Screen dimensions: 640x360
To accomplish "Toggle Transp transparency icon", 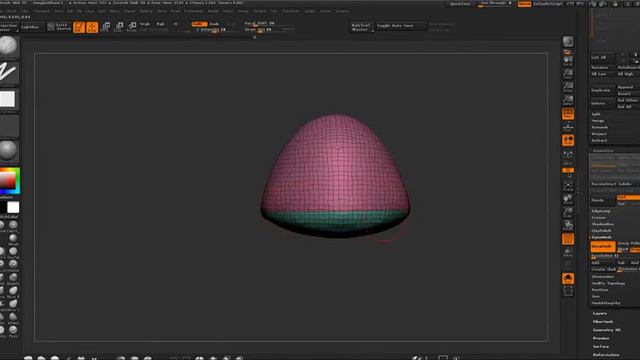I will pyautogui.click(x=568, y=252).
